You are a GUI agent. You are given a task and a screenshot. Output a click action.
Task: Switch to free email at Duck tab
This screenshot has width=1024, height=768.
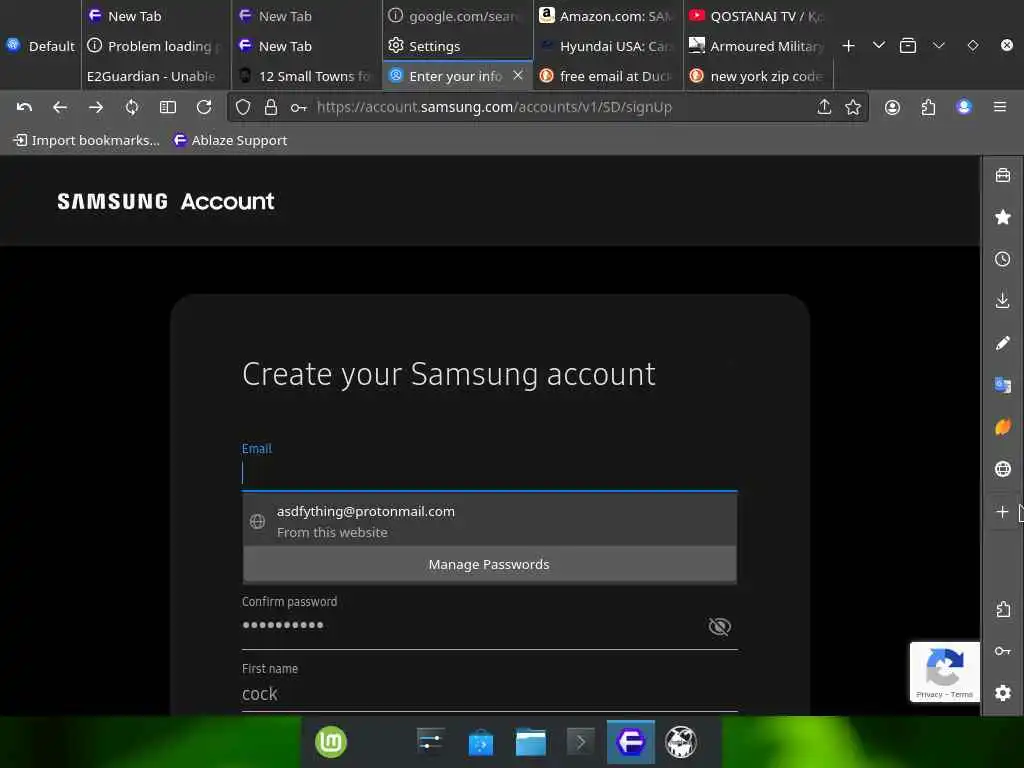[x=608, y=76]
